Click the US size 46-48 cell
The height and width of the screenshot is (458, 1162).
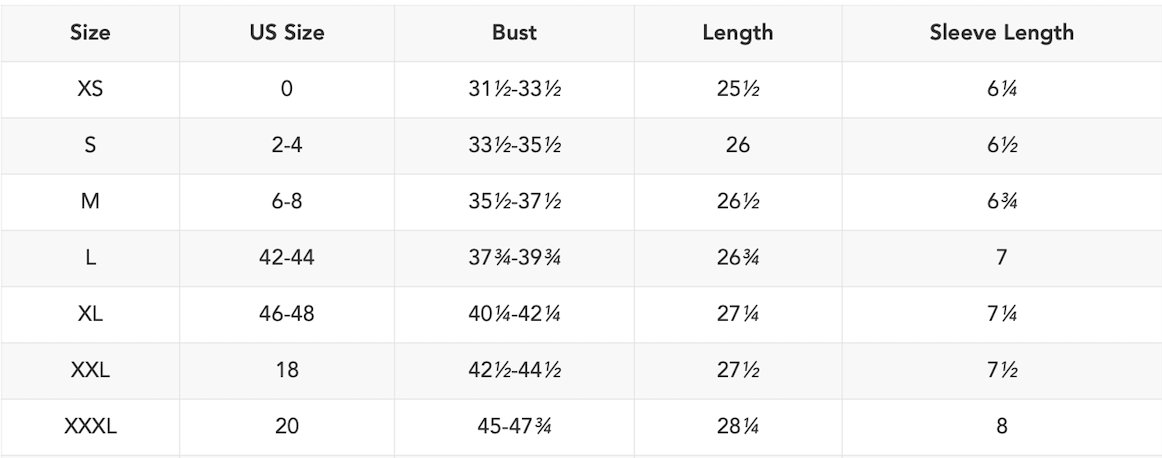287,314
